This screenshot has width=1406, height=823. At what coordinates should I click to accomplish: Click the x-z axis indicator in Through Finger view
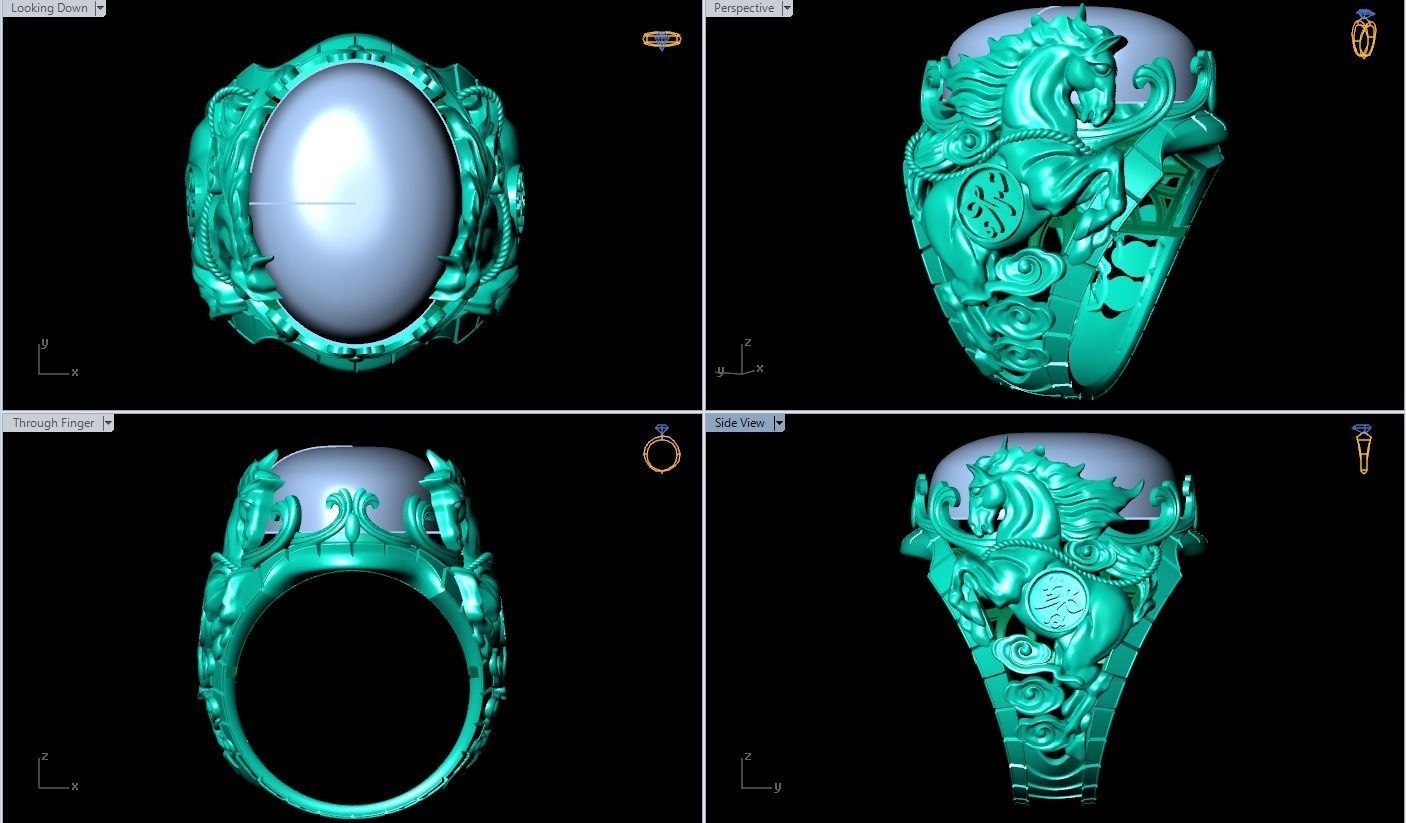click(57, 772)
